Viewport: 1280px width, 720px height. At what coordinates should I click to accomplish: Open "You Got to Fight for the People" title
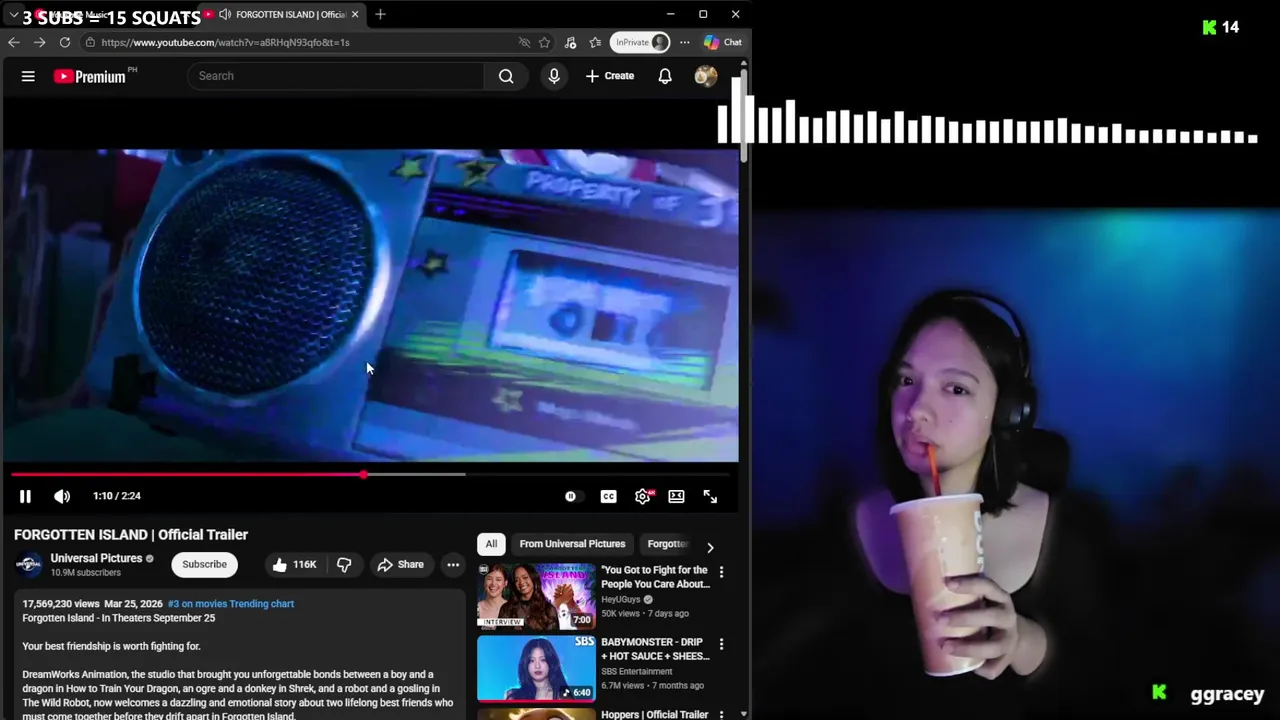point(655,577)
